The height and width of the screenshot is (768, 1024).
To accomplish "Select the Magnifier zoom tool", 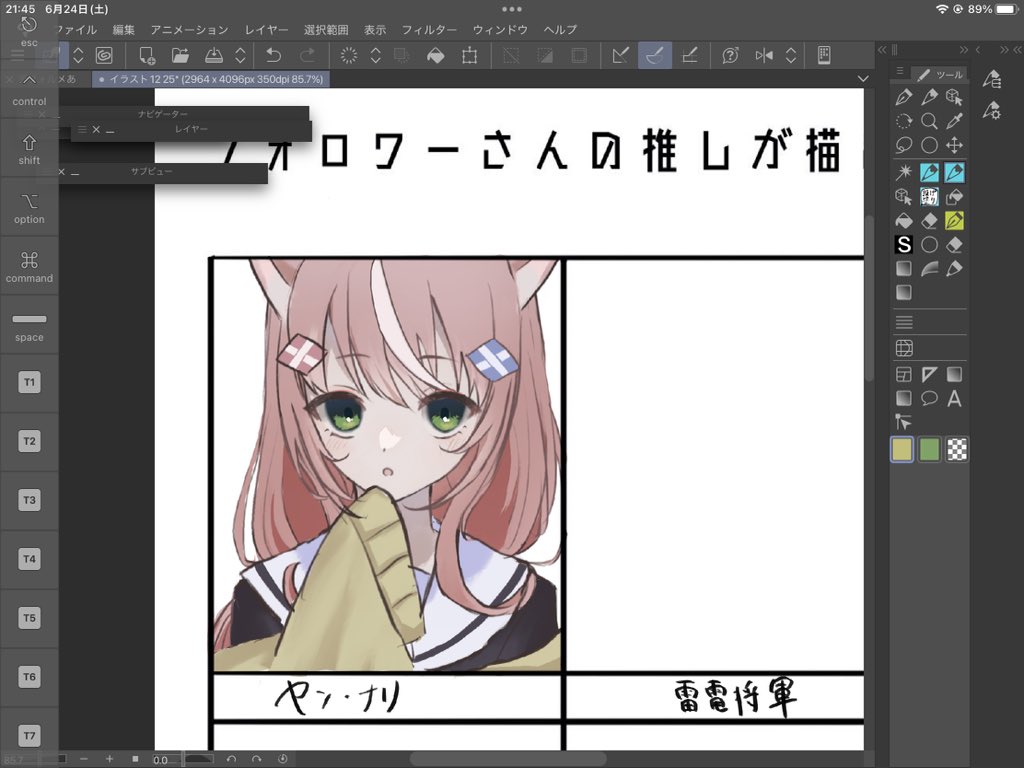I will [931, 122].
